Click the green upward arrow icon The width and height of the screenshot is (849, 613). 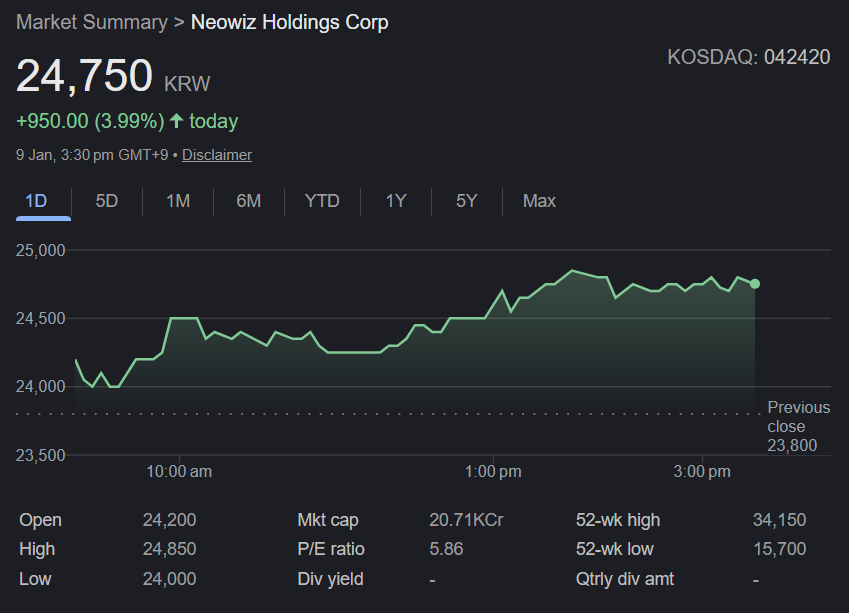(177, 120)
